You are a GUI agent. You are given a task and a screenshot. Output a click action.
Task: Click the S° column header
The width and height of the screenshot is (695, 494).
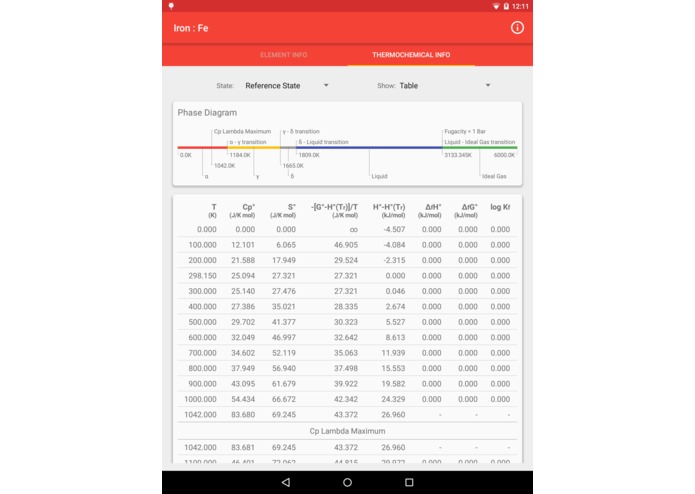[283, 210]
